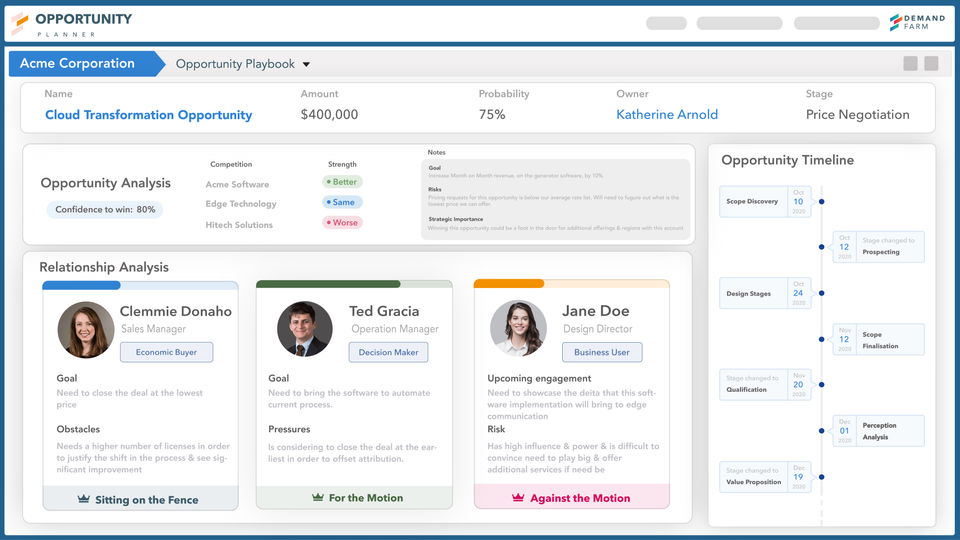The width and height of the screenshot is (960, 540).
Task: Select the Design Stages Oct 24 timeline entry
Action: (x=765, y=293)
